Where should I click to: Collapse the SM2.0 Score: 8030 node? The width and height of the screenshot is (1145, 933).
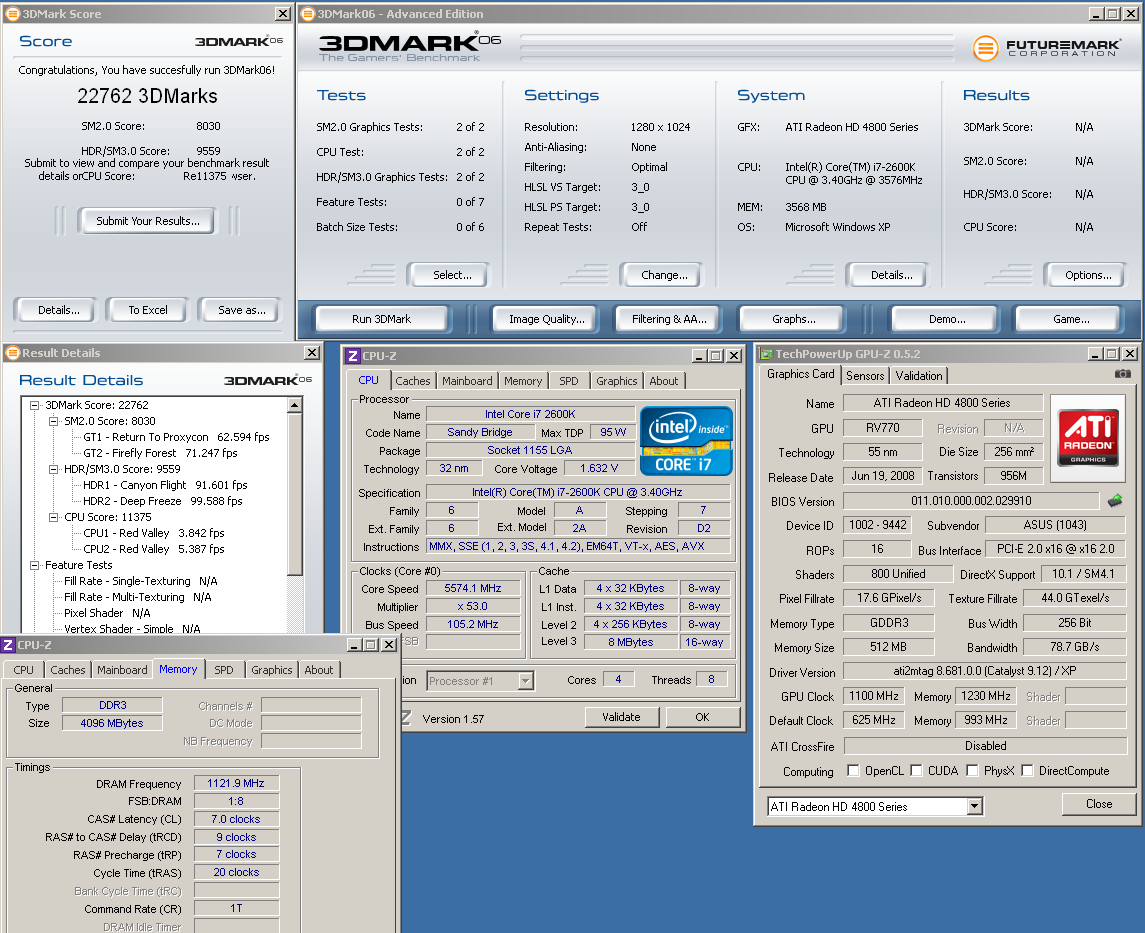point(53,421)
